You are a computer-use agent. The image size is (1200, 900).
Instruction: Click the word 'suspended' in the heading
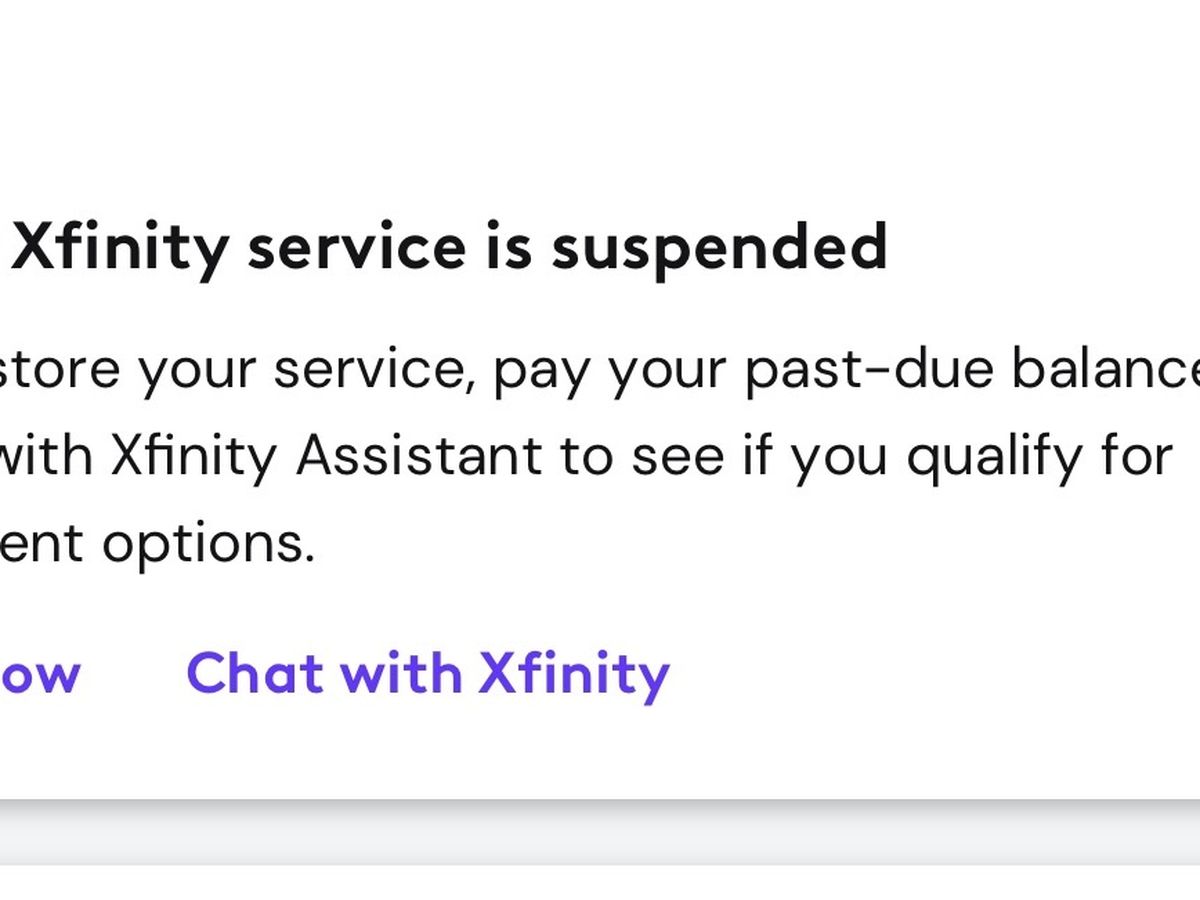coord(719,248)
